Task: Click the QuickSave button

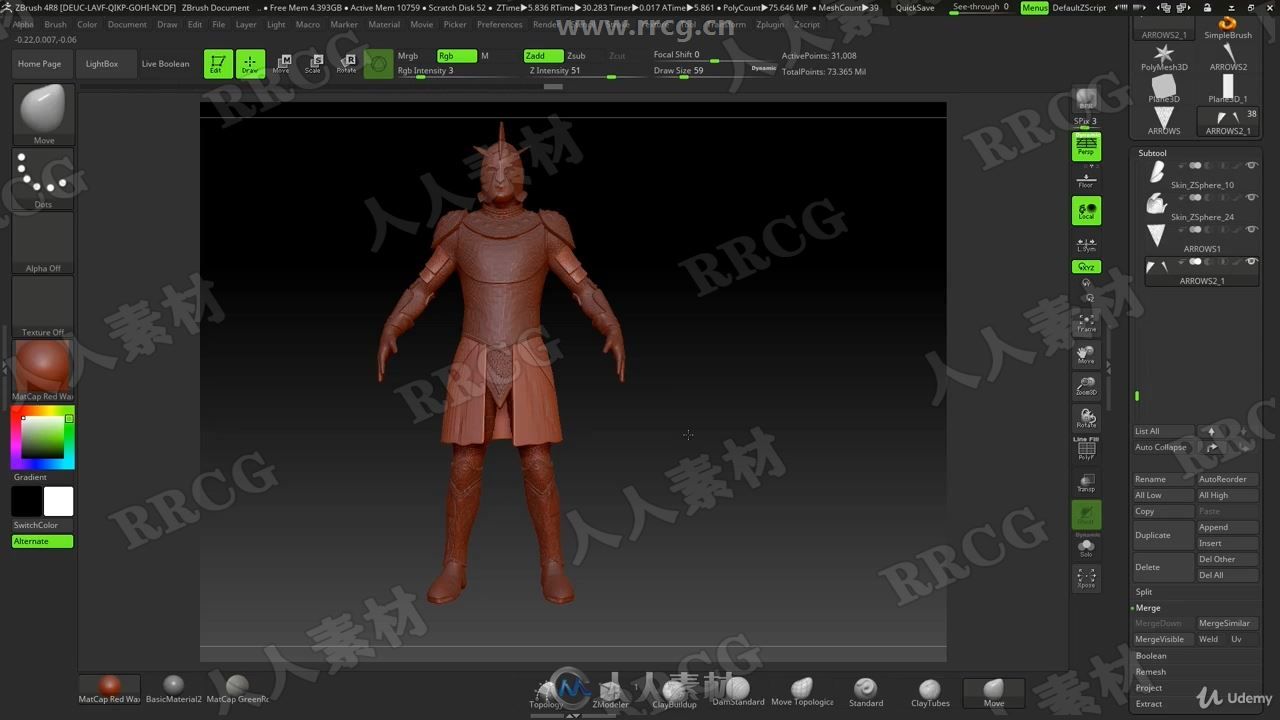Action: [915, 7]
